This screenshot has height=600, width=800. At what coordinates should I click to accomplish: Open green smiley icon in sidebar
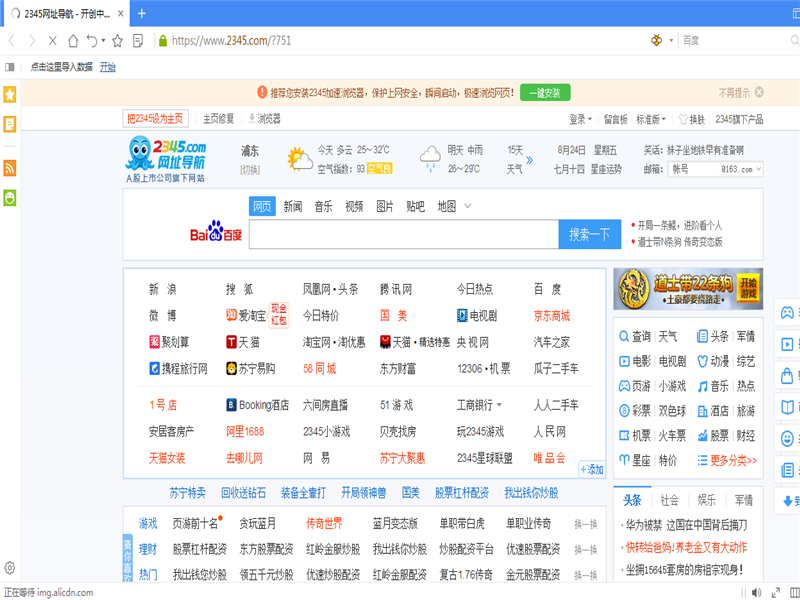click(10, 197)
